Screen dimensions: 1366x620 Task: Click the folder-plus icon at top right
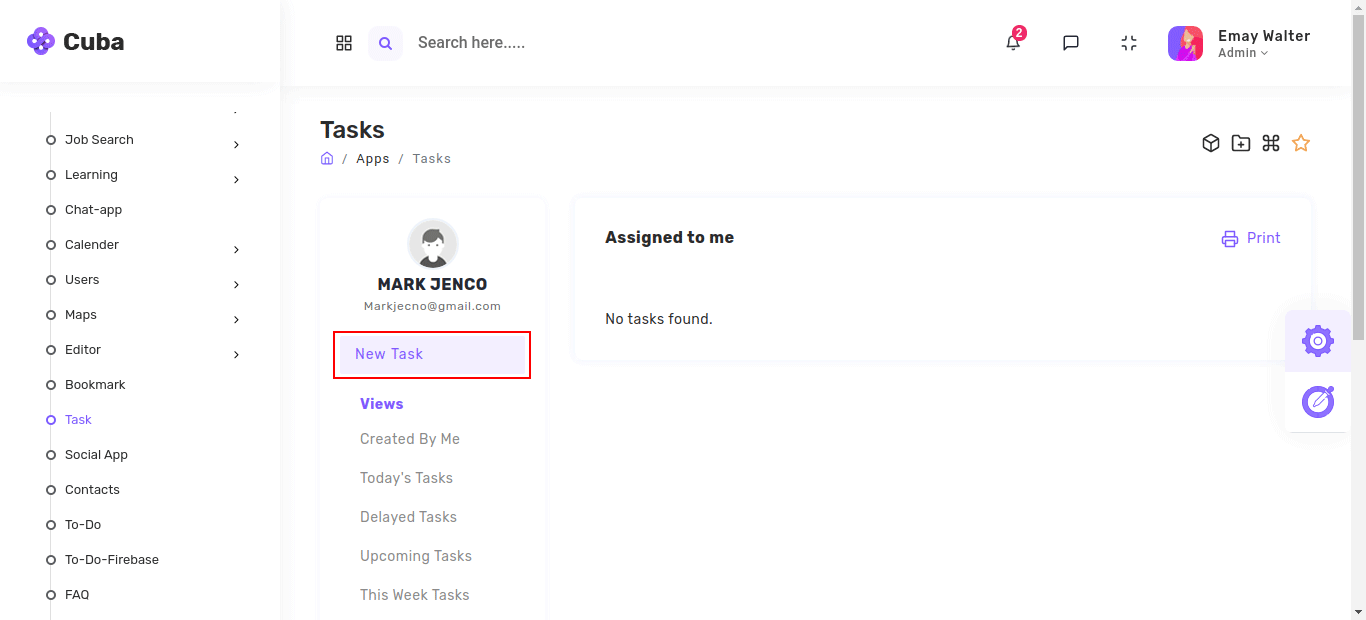(x=1240, y=143)
